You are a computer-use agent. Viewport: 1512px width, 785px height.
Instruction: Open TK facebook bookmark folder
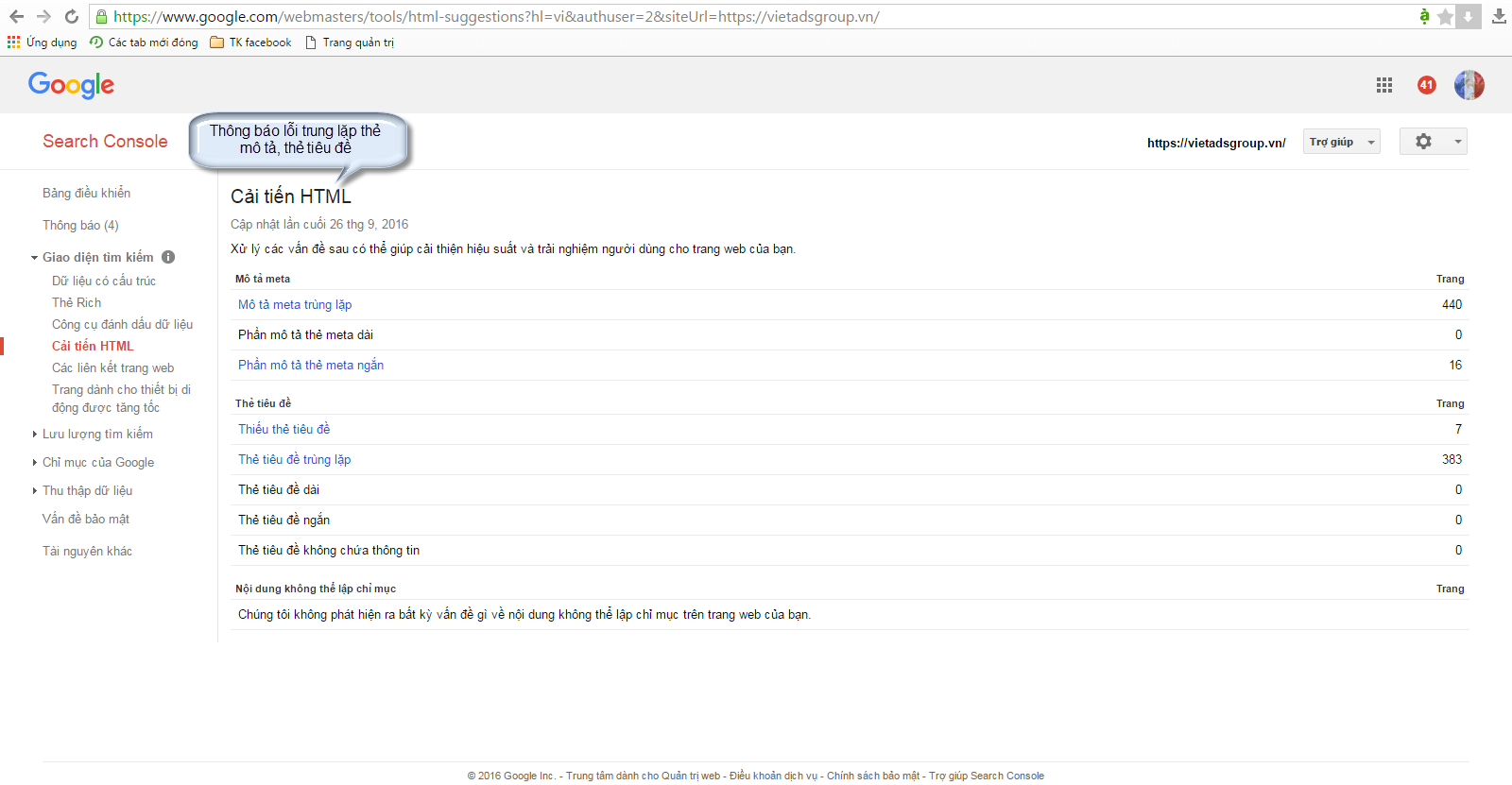(250, 43)
